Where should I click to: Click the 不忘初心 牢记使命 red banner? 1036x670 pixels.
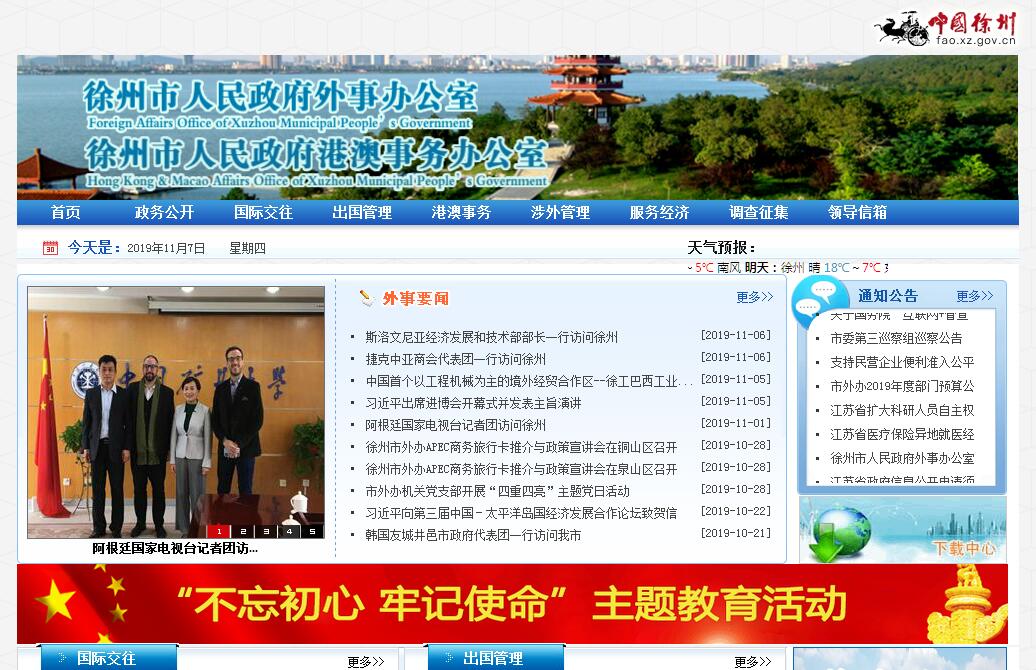pos(510,603)
